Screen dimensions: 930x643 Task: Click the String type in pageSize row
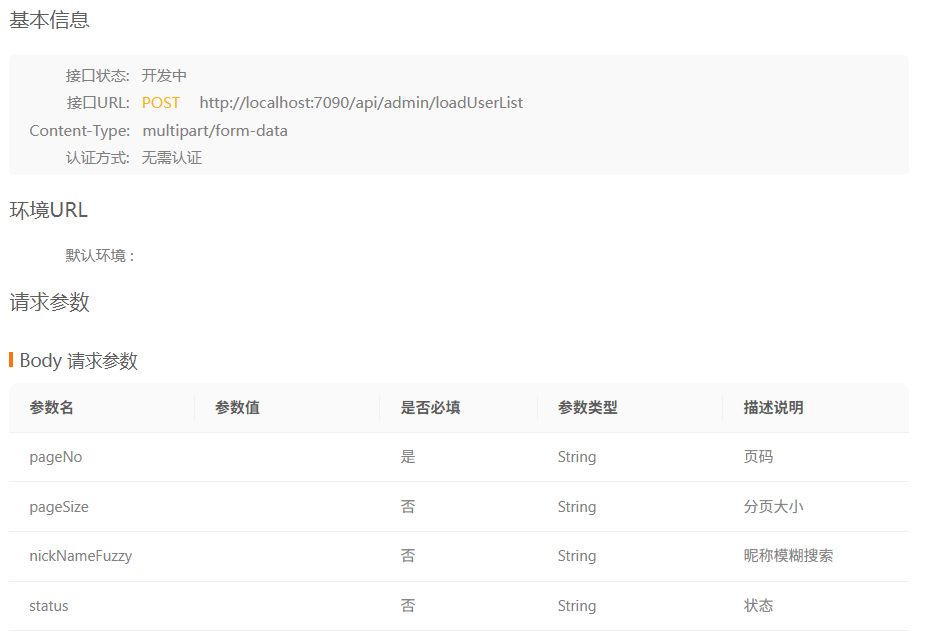tap(577, 507)
